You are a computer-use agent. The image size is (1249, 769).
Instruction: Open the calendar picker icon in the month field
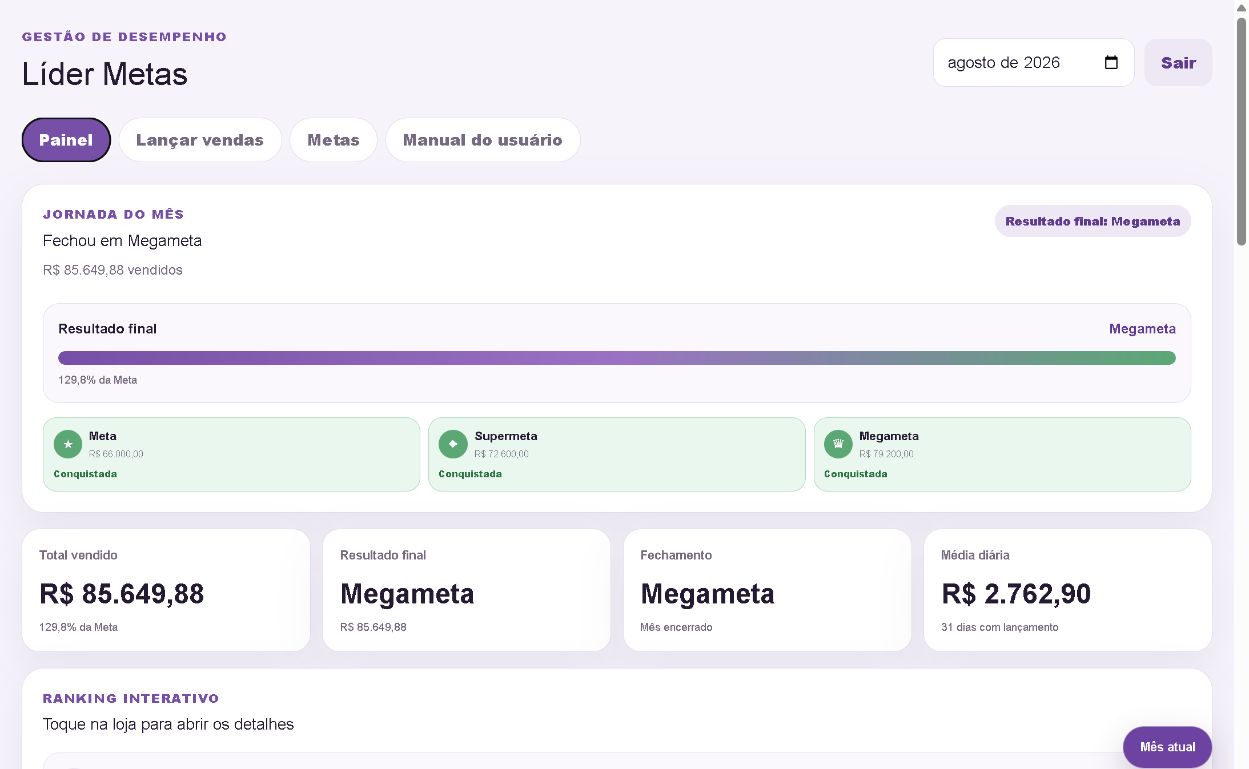[x=1111, y=62]
